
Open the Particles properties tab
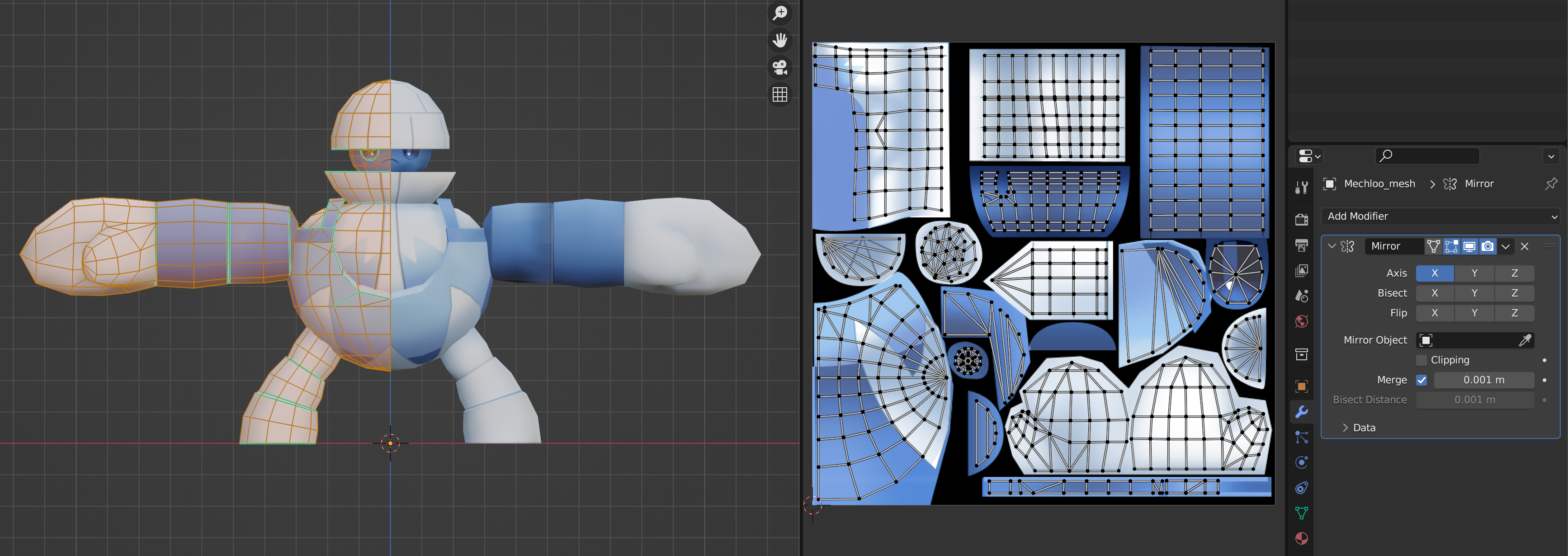pos(1301,437)
